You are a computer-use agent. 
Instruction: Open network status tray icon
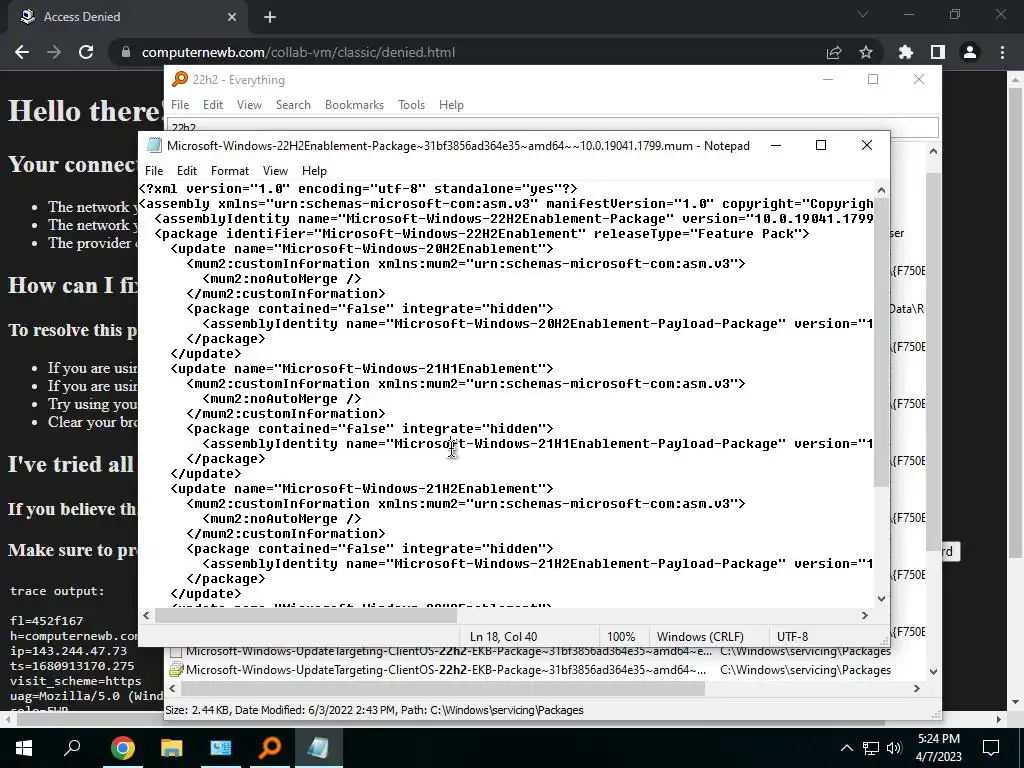(x=871, y=748)
